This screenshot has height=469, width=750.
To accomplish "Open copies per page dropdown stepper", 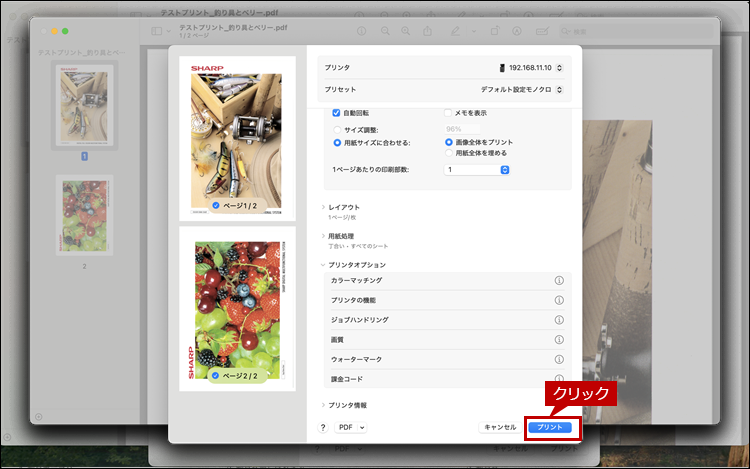I will 505,170.
